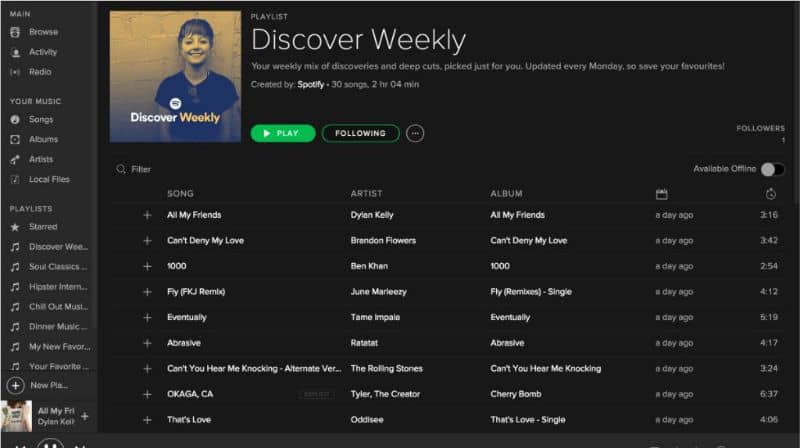Toggle the Available Offline switch

(x=772, y=169)
